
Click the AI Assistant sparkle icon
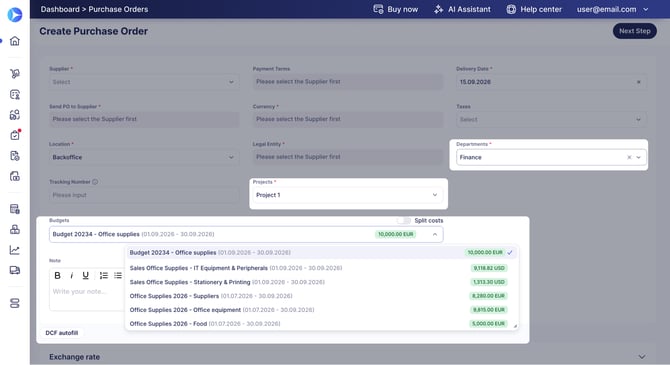click(x=438, y=9)
